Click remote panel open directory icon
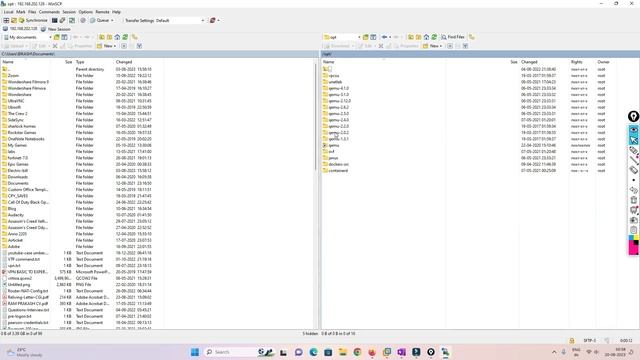This screenshot has width=640, height=360. pyautogui.click(x=366, y=37)
